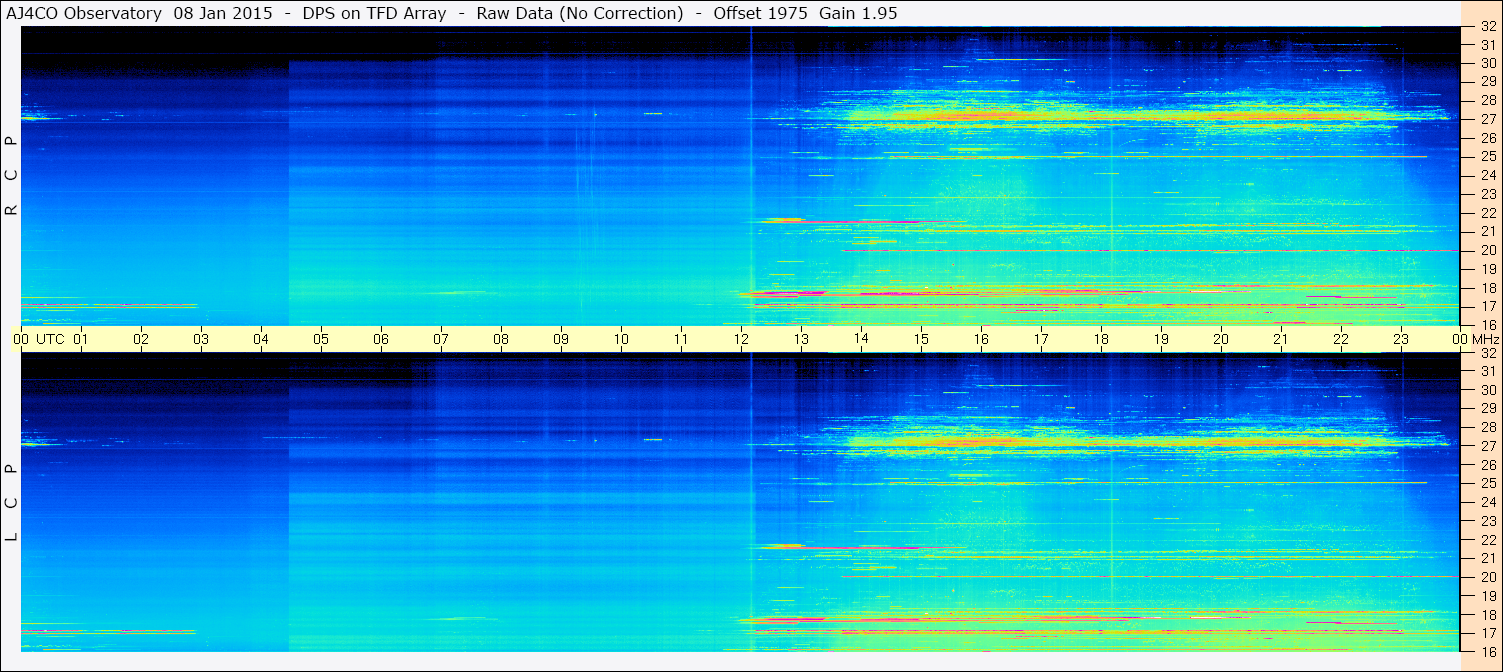The image size is (1503, 672).
Task: Click the 23 hour time marker on time axis
Action: coord(1401,339)
